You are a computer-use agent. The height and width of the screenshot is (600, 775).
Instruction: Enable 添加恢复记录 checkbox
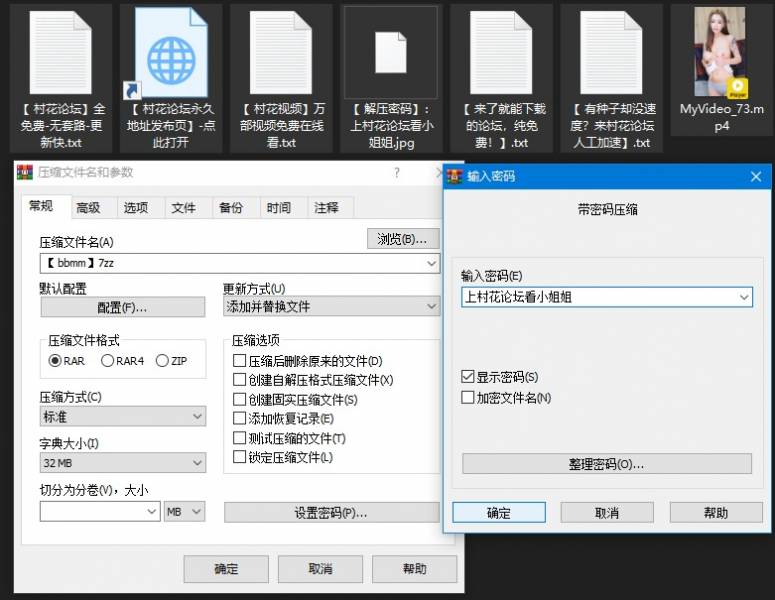click(x=239, y=419)
